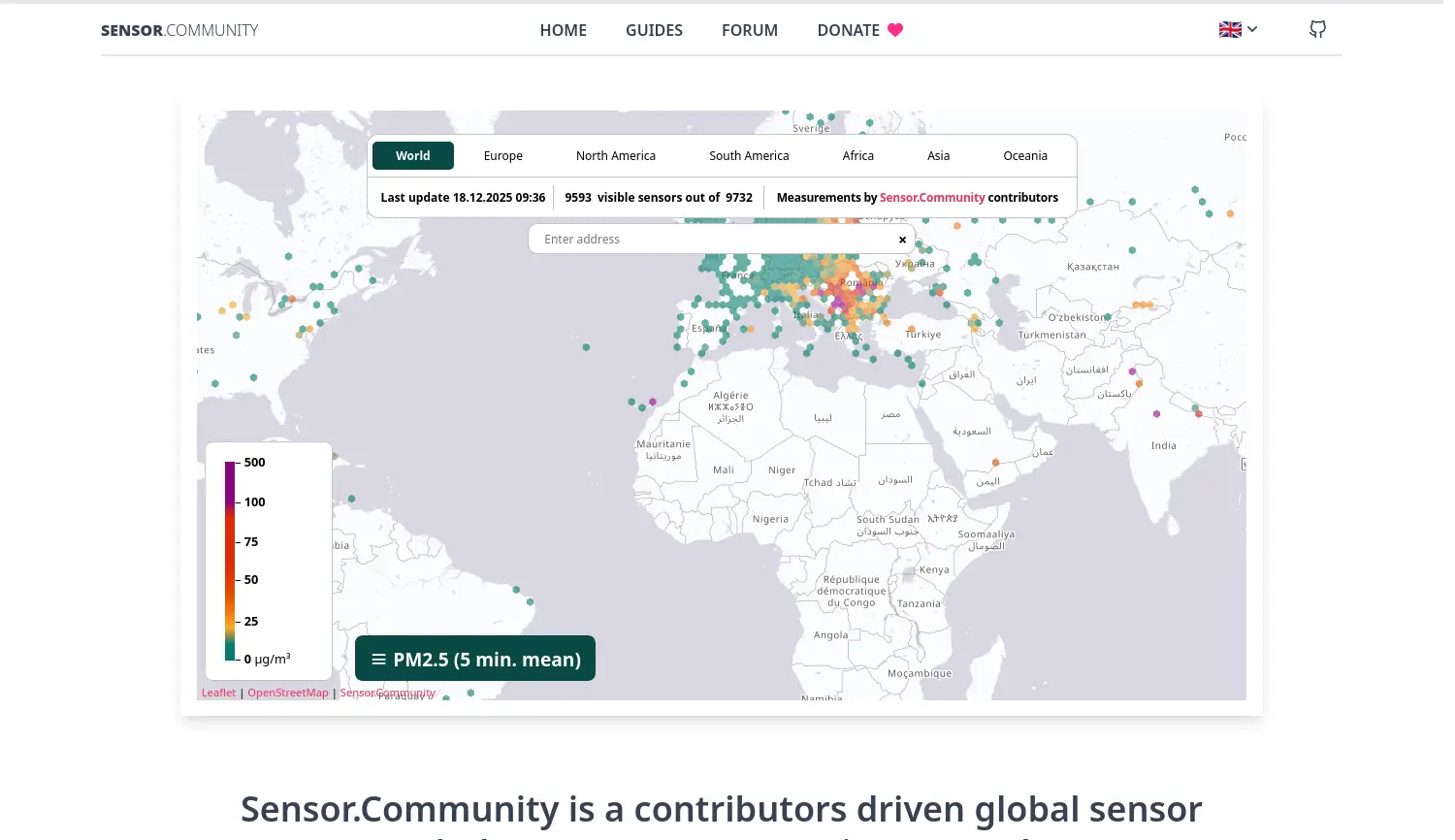Viewport: 1455px width, 840px height.
Task: Open the PM2.5 measurement type selector
Action: (x=474, y=659)
